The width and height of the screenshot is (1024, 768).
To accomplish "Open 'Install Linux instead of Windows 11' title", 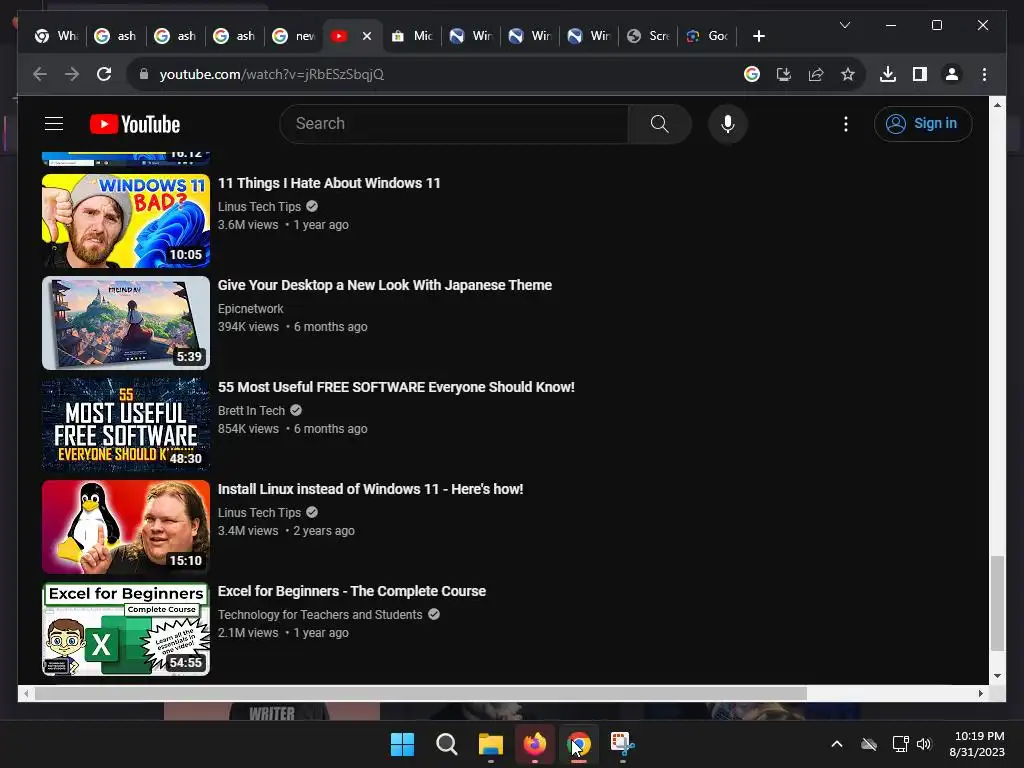I will click(x=370, y=488).
